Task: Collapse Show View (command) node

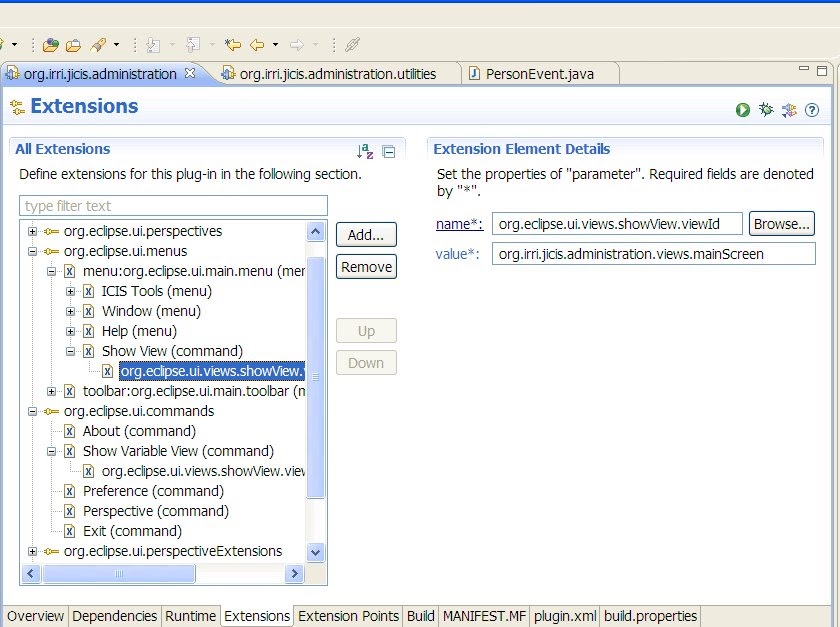Action: [70, 352]
